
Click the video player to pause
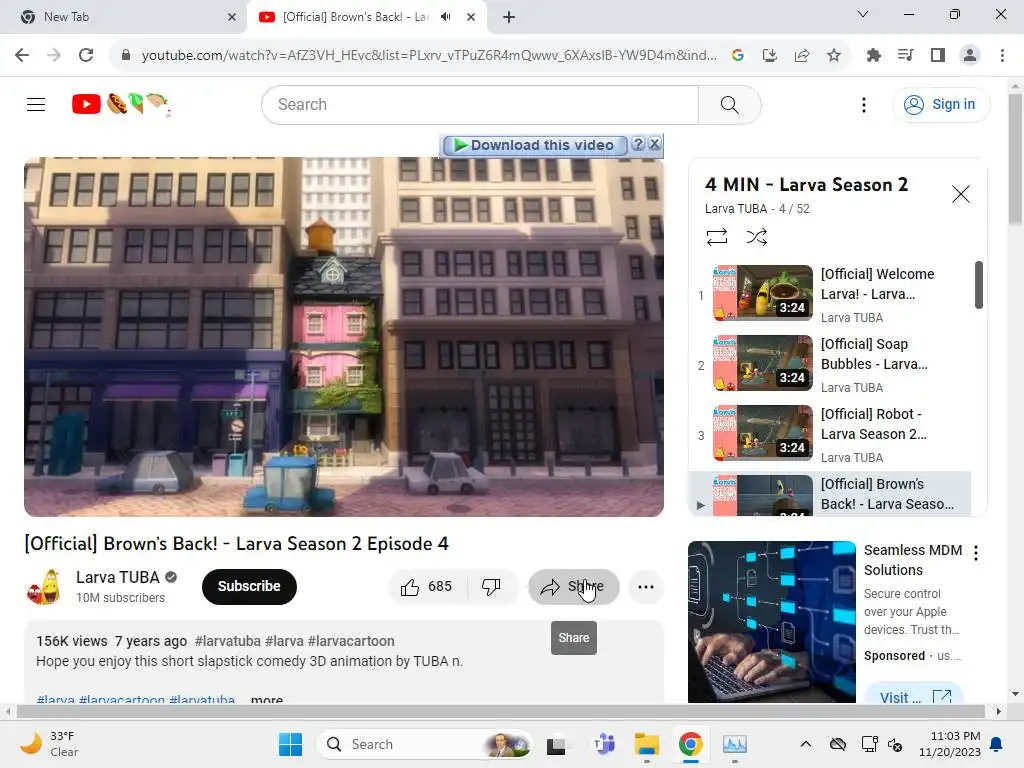344,337
